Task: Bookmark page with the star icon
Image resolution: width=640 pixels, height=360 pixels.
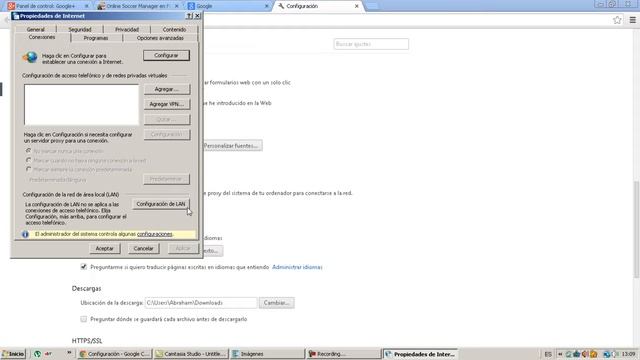Action: [x=617, y=20]
